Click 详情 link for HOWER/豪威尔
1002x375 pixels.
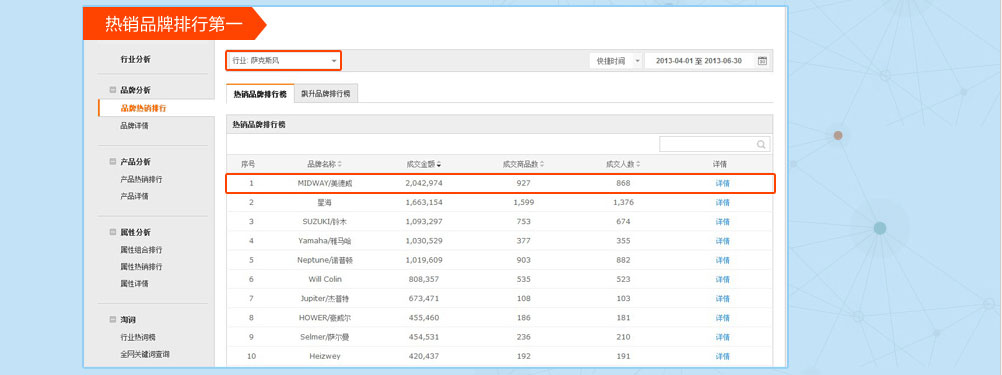coord(722,318)
